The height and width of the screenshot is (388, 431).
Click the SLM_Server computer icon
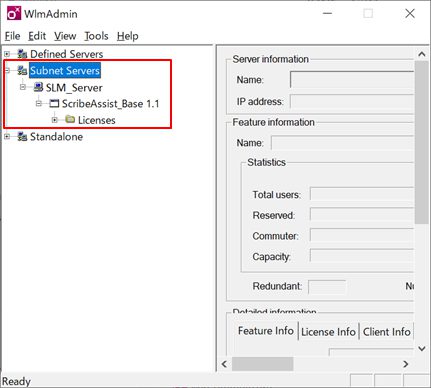click(38, 87)
